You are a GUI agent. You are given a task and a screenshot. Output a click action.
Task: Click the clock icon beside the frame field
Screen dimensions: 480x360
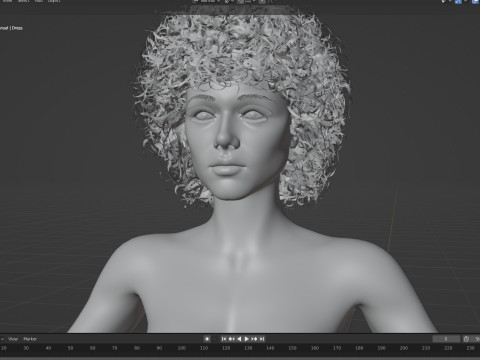(x=466, y=339)
